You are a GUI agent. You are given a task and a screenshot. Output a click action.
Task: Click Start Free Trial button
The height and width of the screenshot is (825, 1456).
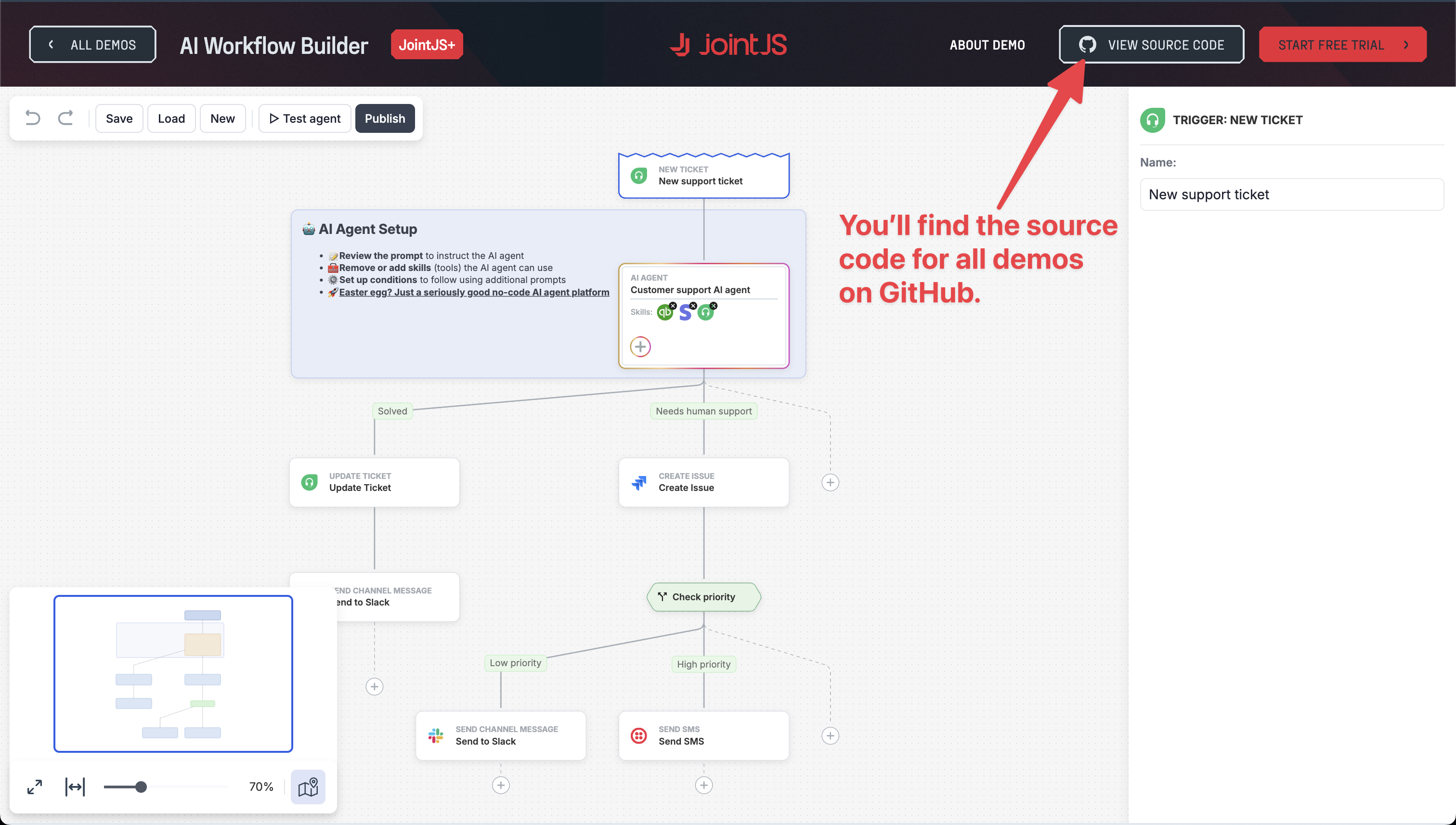click(1342, 45)
